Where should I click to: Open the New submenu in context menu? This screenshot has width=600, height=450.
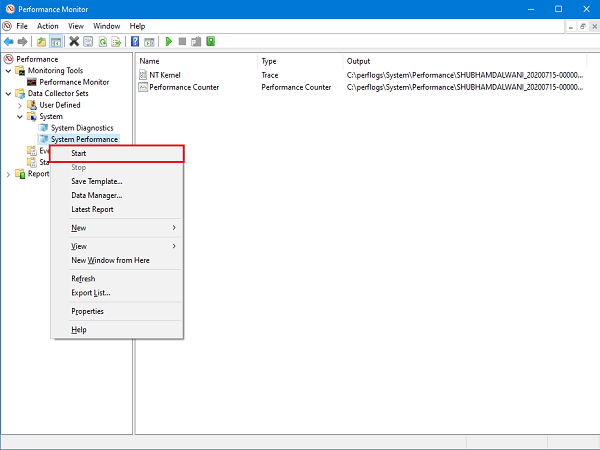click(117, 228)
